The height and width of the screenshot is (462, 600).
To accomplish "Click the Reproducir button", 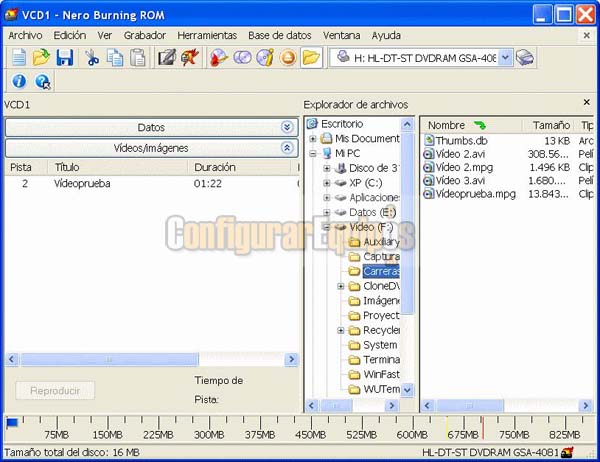I will click(x=55, y=390).
